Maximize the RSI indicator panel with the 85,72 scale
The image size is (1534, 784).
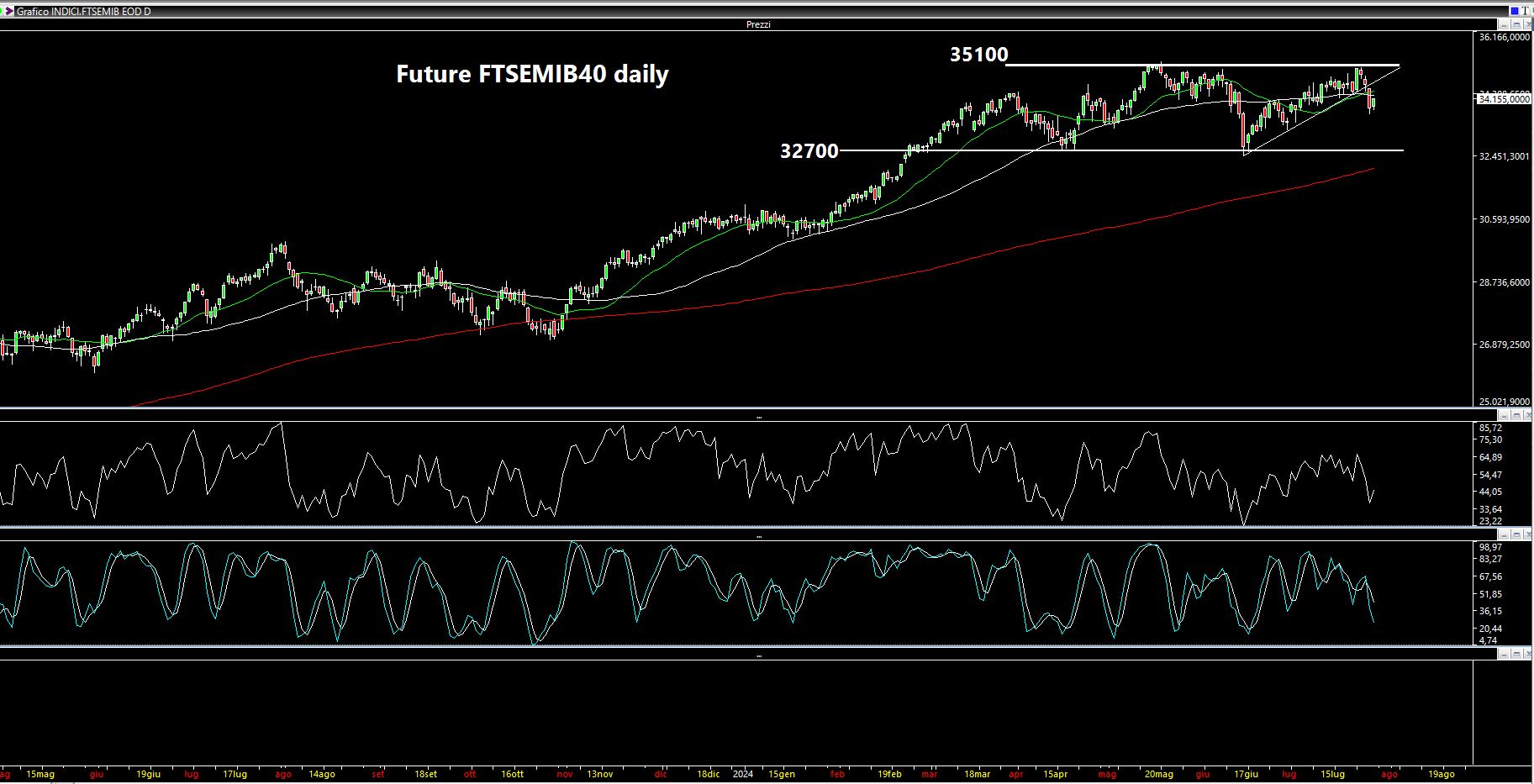[x=1516, y=415]
